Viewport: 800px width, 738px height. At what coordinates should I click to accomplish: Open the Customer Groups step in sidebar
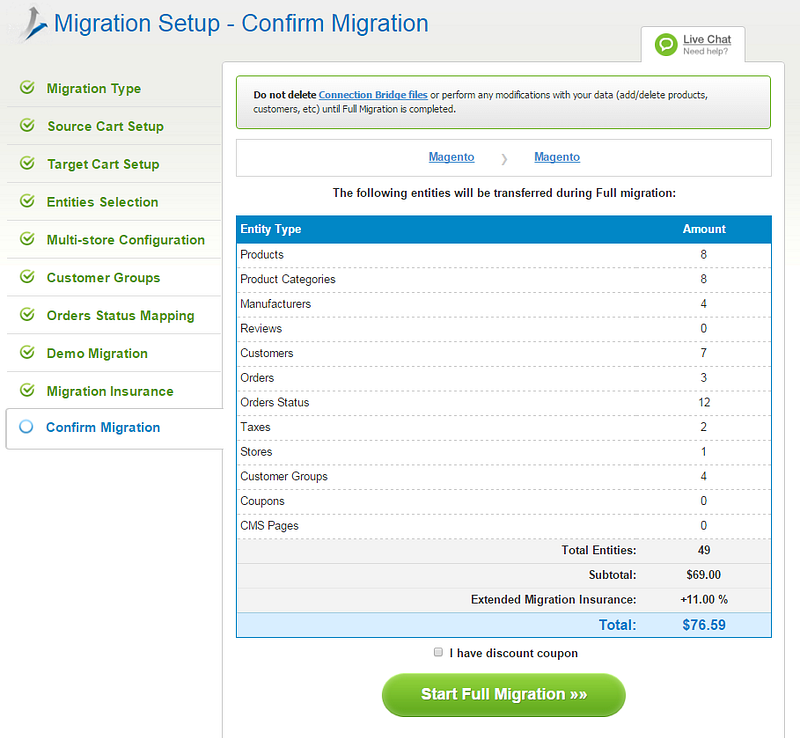click(x=104, y=278)
